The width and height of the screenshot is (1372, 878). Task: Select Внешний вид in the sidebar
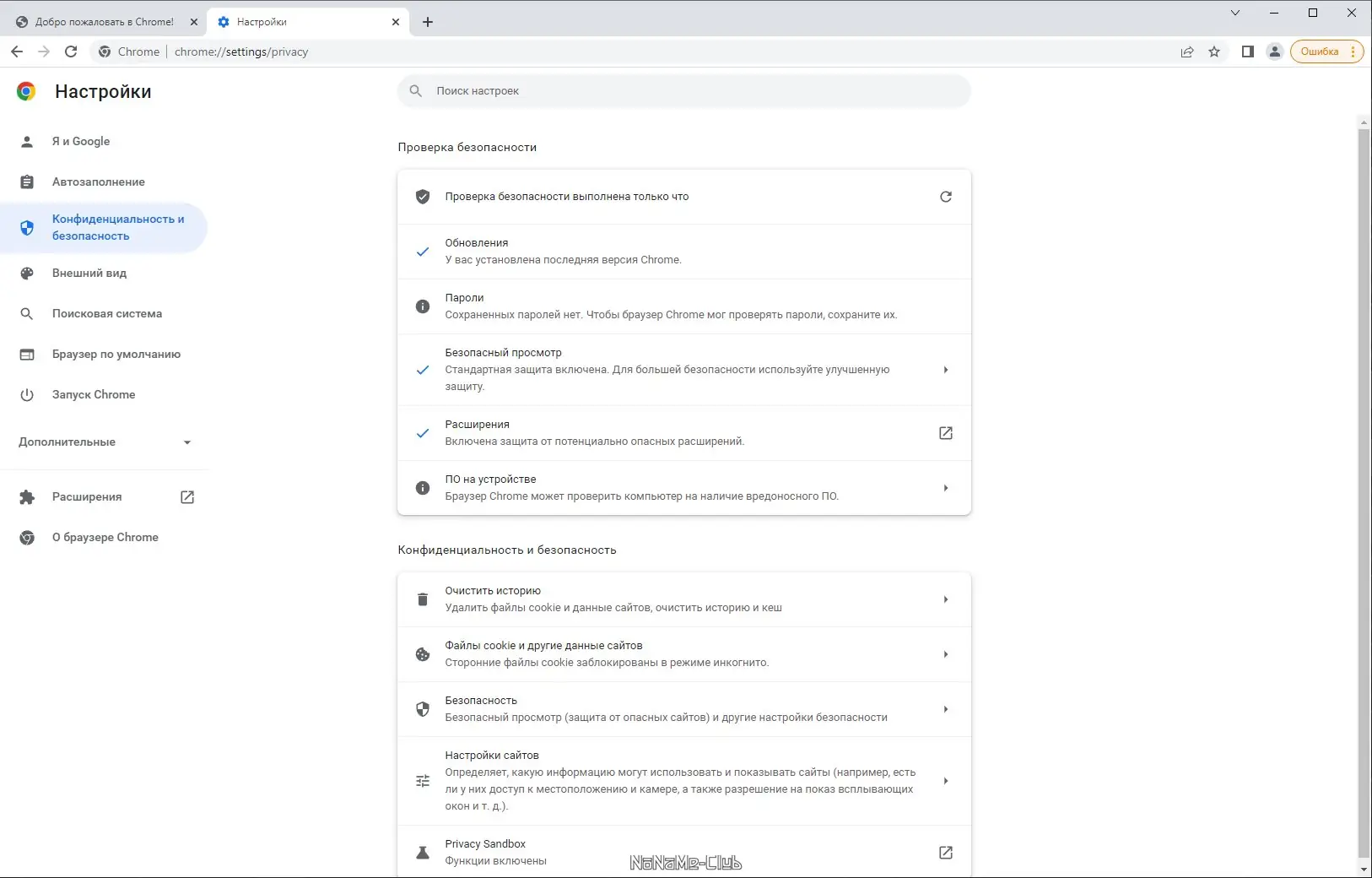click(x=89, y=274)
